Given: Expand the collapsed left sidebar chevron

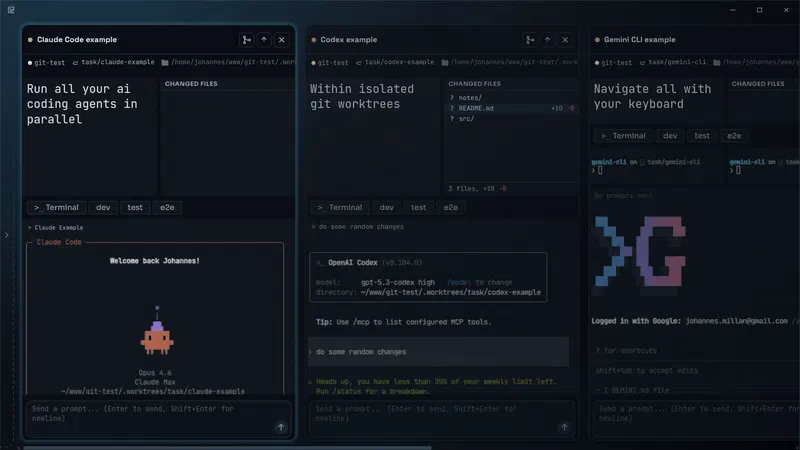Looking at the screenshot, I should (7, 235).
